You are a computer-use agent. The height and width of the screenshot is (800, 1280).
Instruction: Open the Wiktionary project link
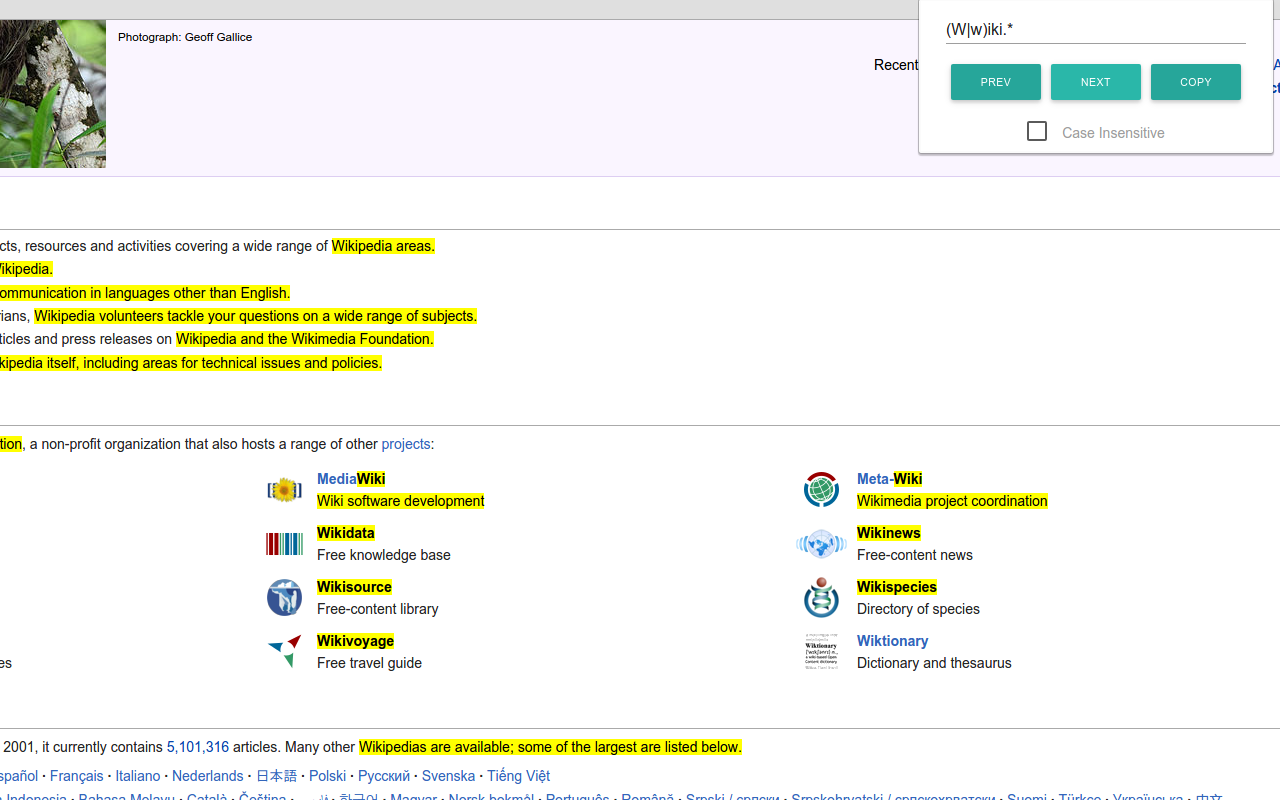point(893,641)
